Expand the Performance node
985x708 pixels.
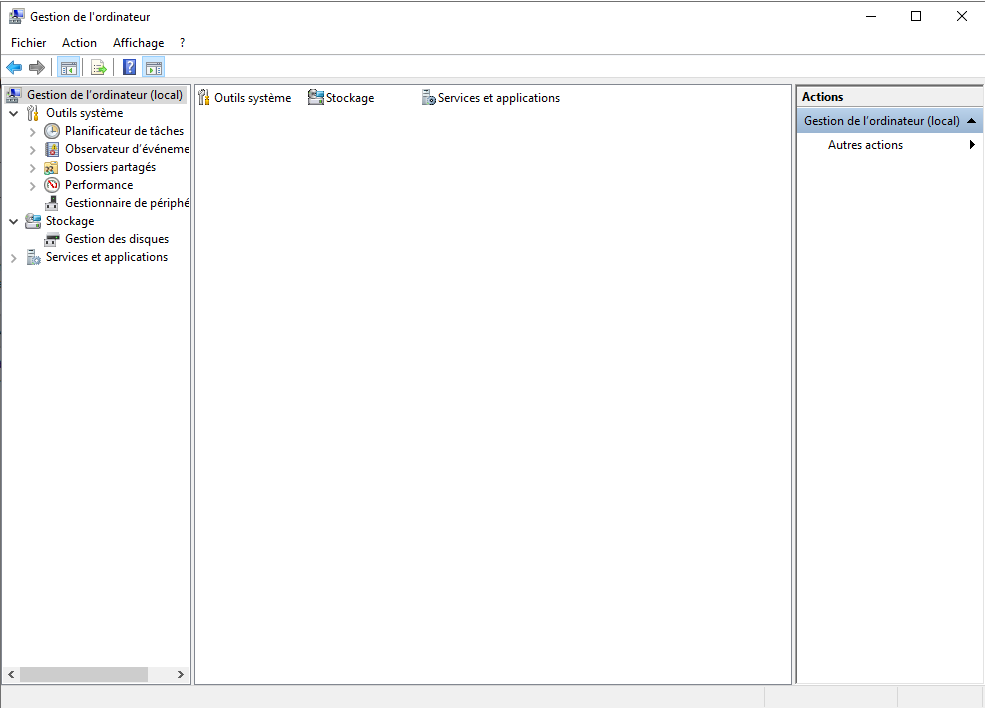click(x=33, y=186)
